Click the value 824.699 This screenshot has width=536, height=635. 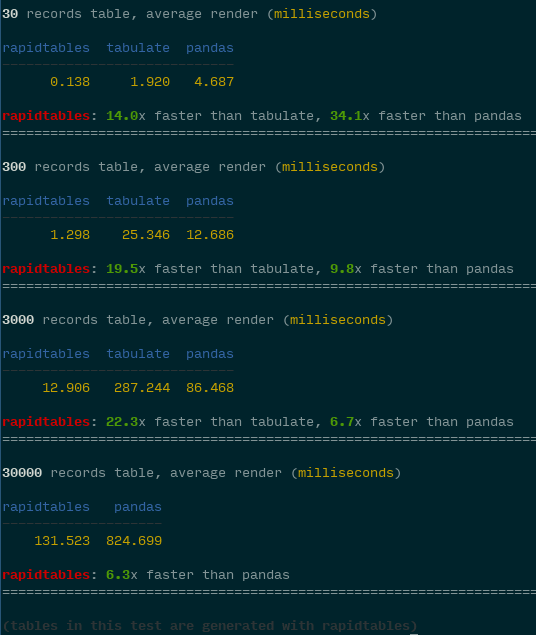point(134,541)
